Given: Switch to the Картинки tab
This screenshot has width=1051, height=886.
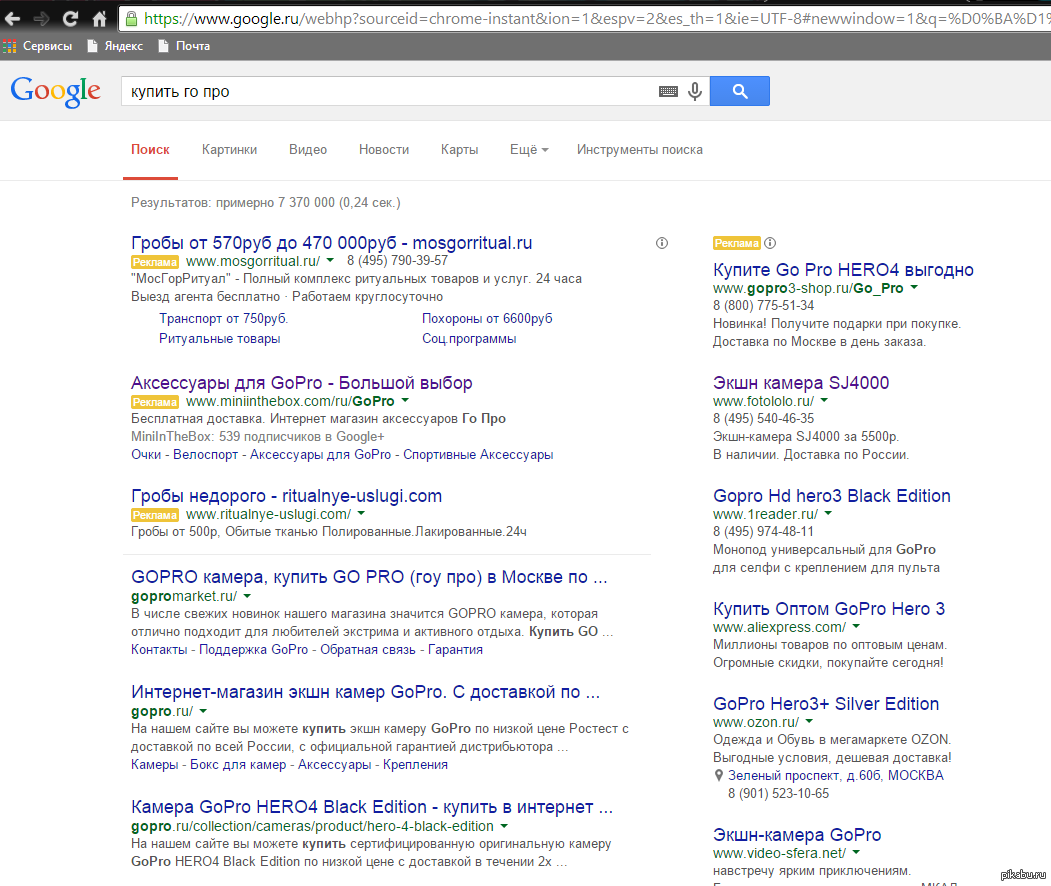Looking at the screenshot, I should (229, 150).
